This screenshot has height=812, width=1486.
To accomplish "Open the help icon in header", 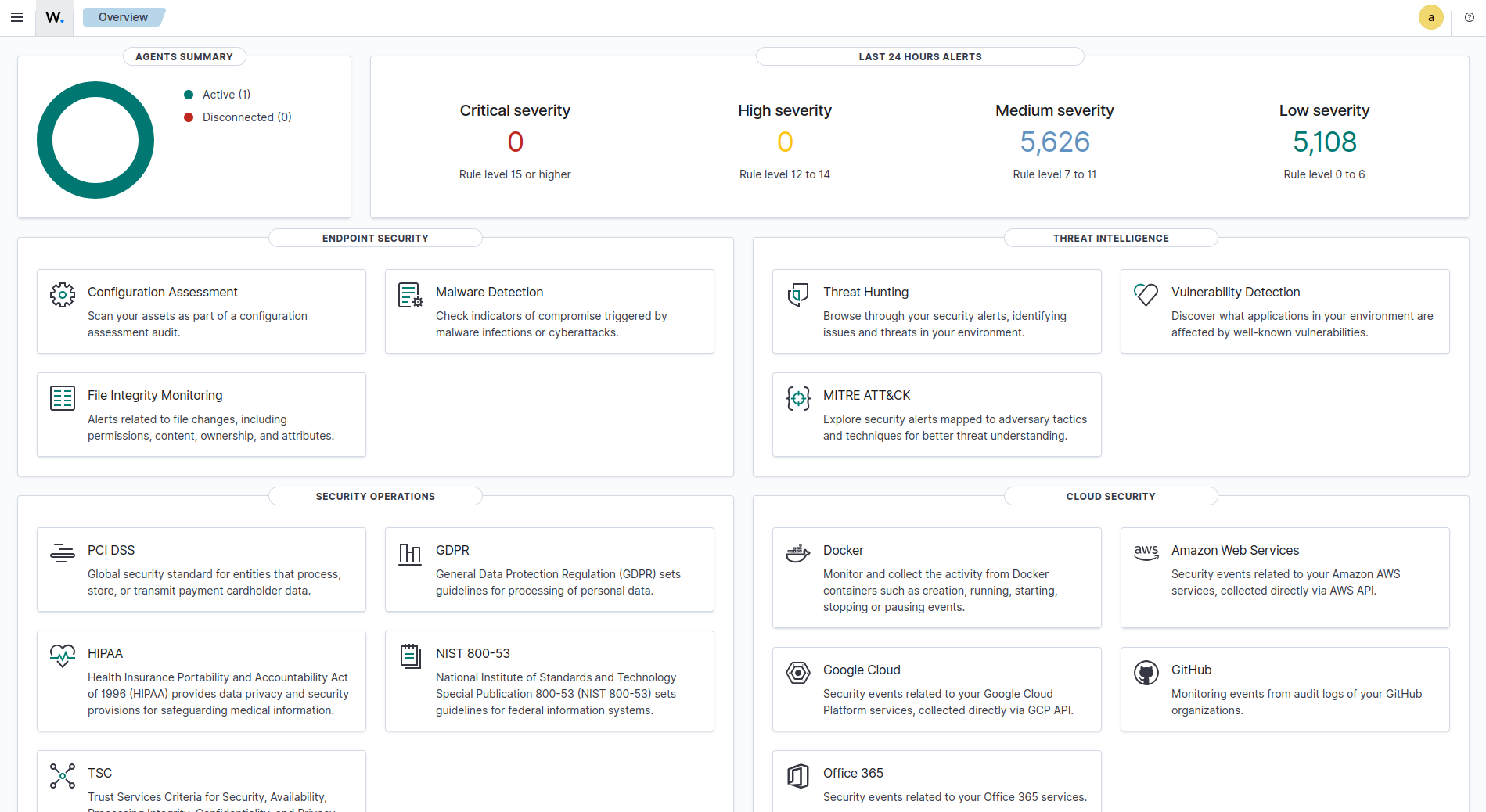I will (x=1469, y=17).
